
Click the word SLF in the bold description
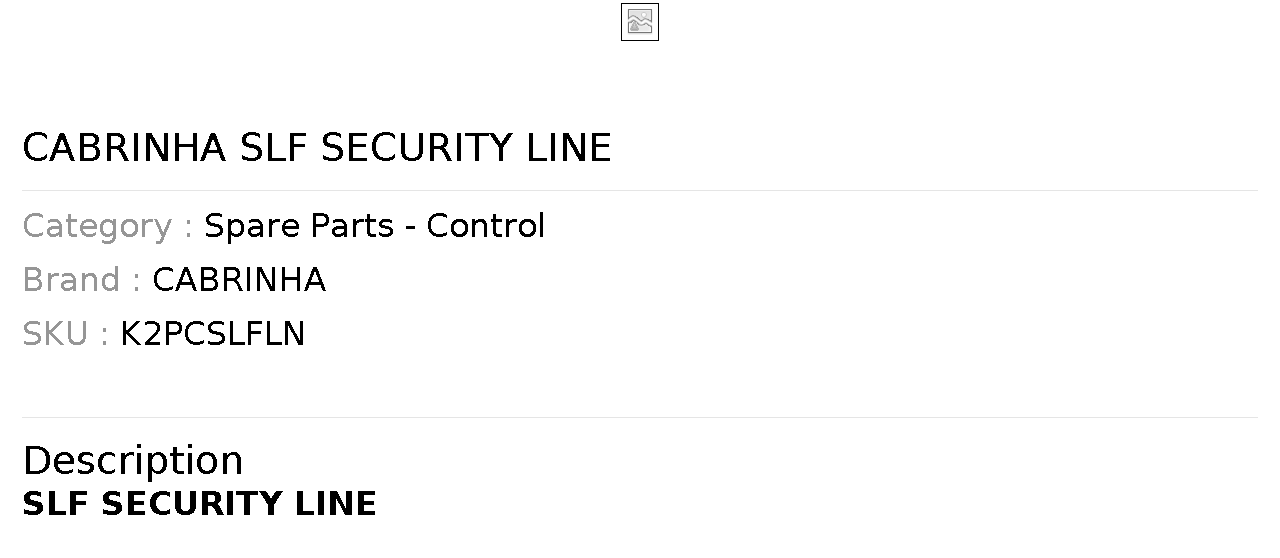point(56,504)
